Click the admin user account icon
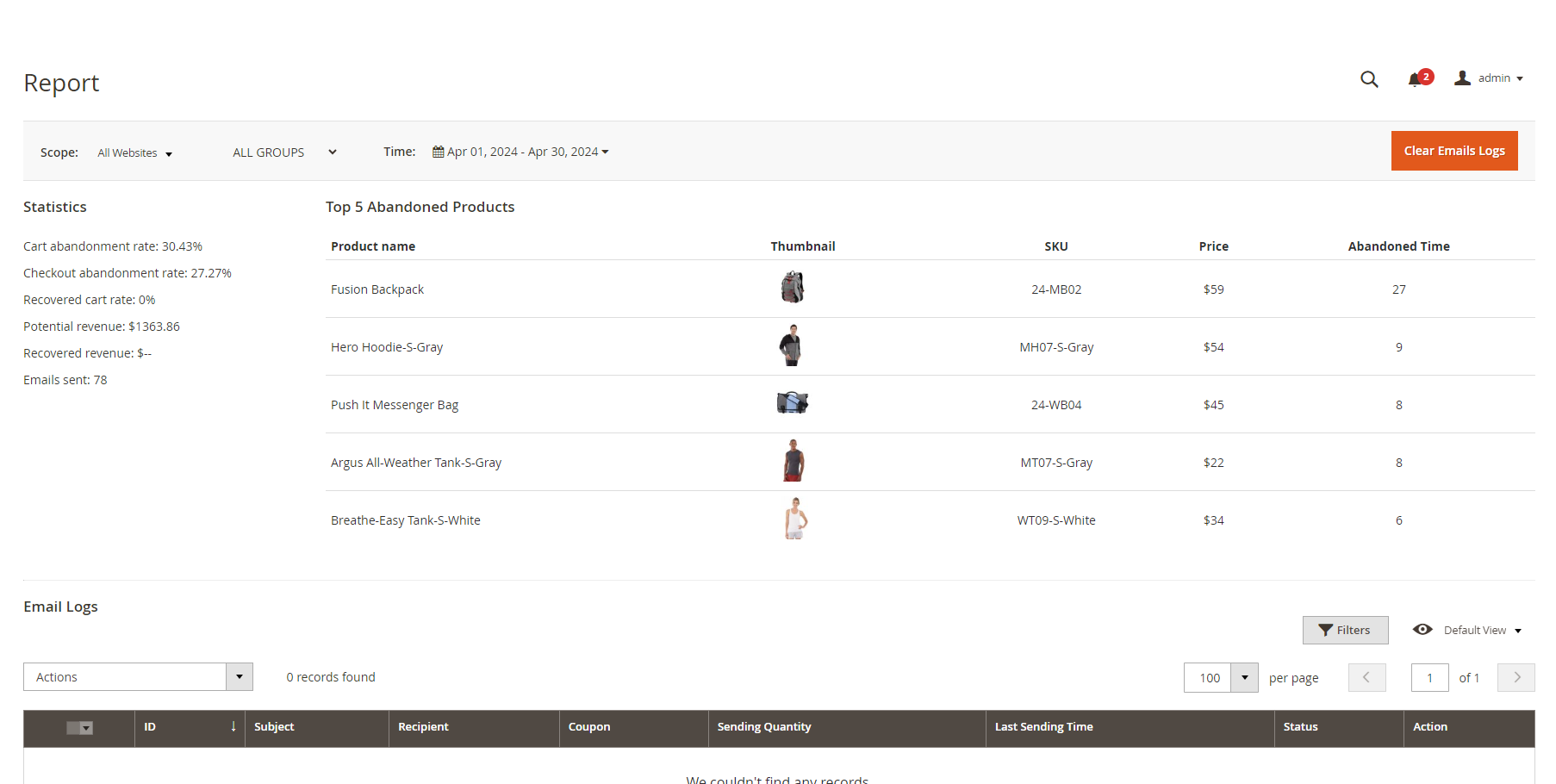Screen dimensions: 1556x784 [x=1462, y=78]
